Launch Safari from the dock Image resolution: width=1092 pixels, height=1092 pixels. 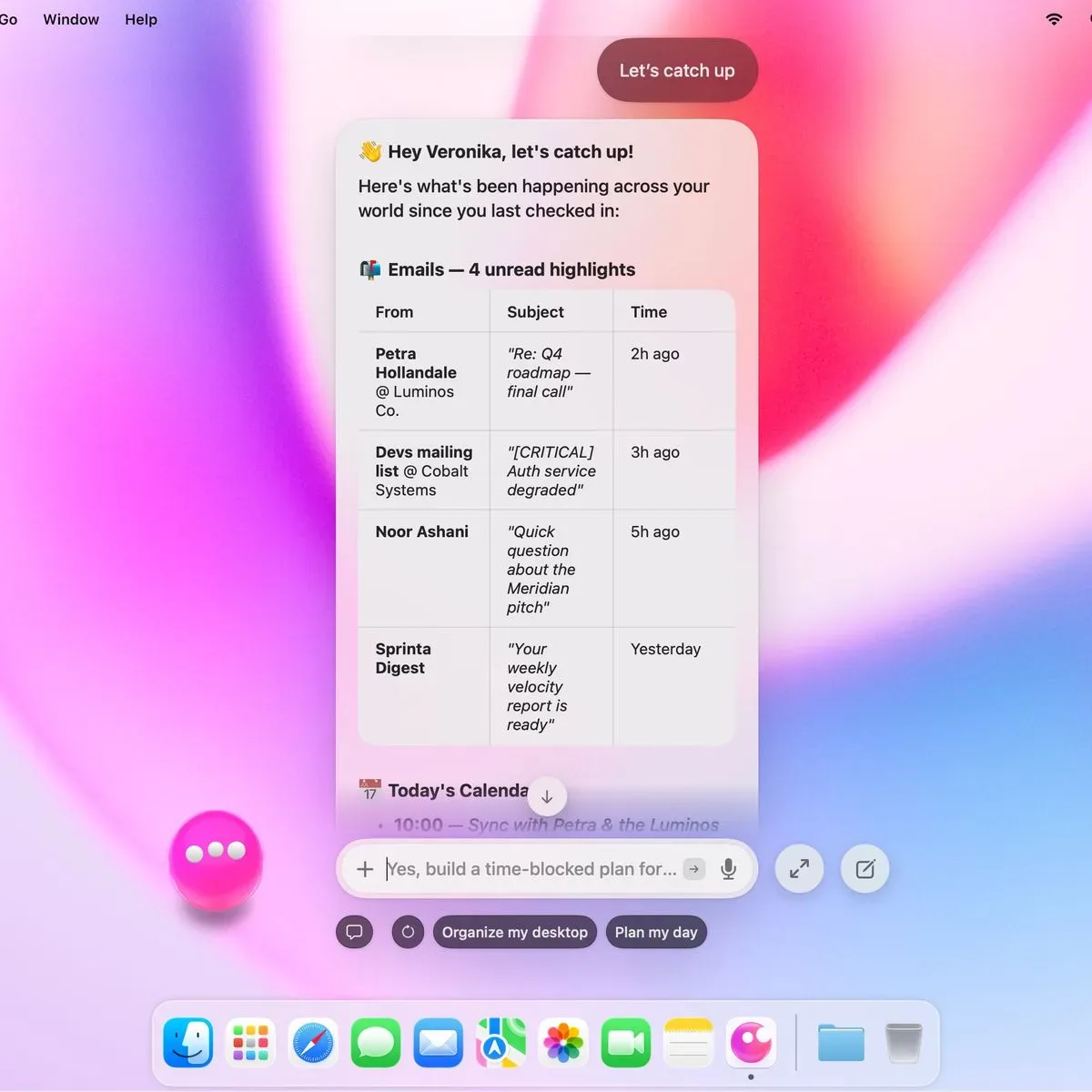click(x=313, y=1042)
